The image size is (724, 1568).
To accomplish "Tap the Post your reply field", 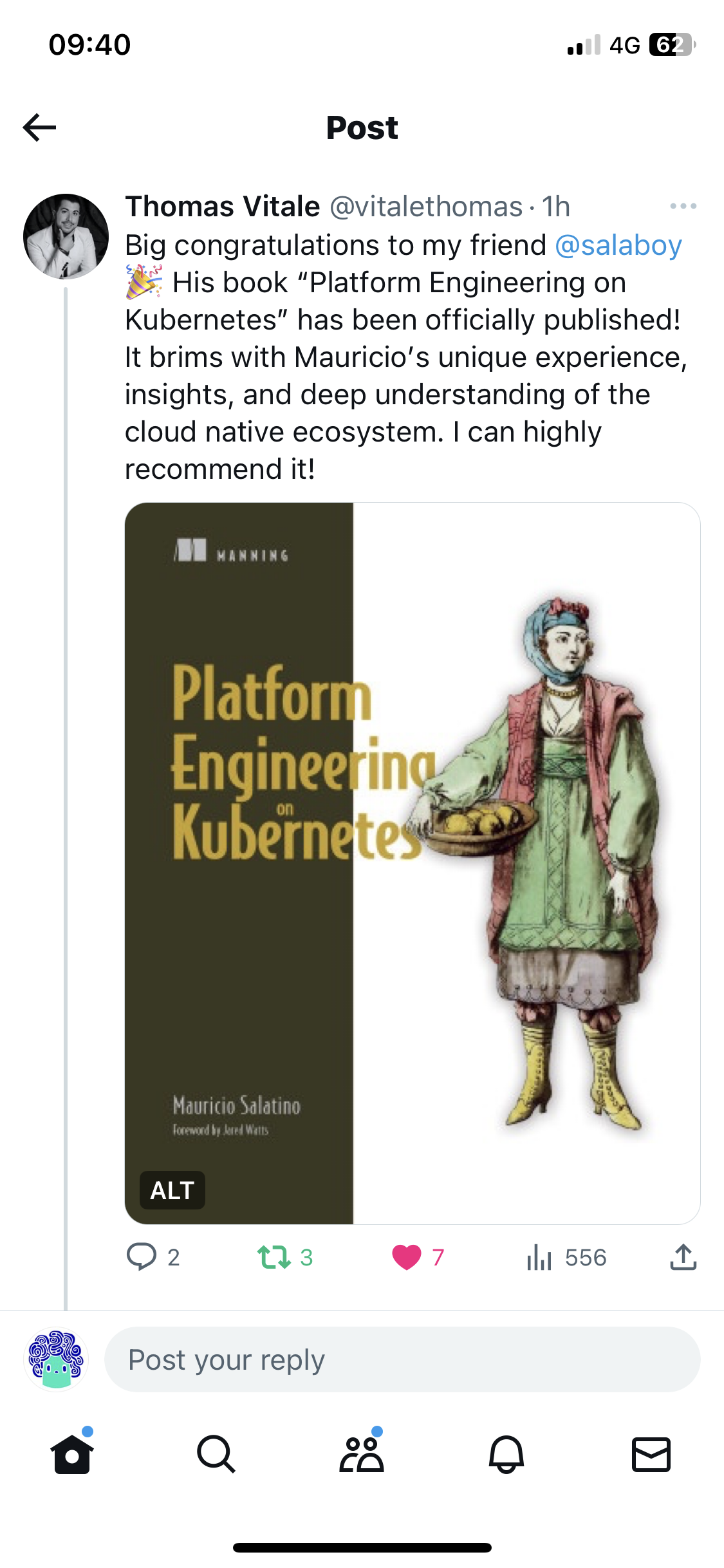I will tap(402, 1359).
